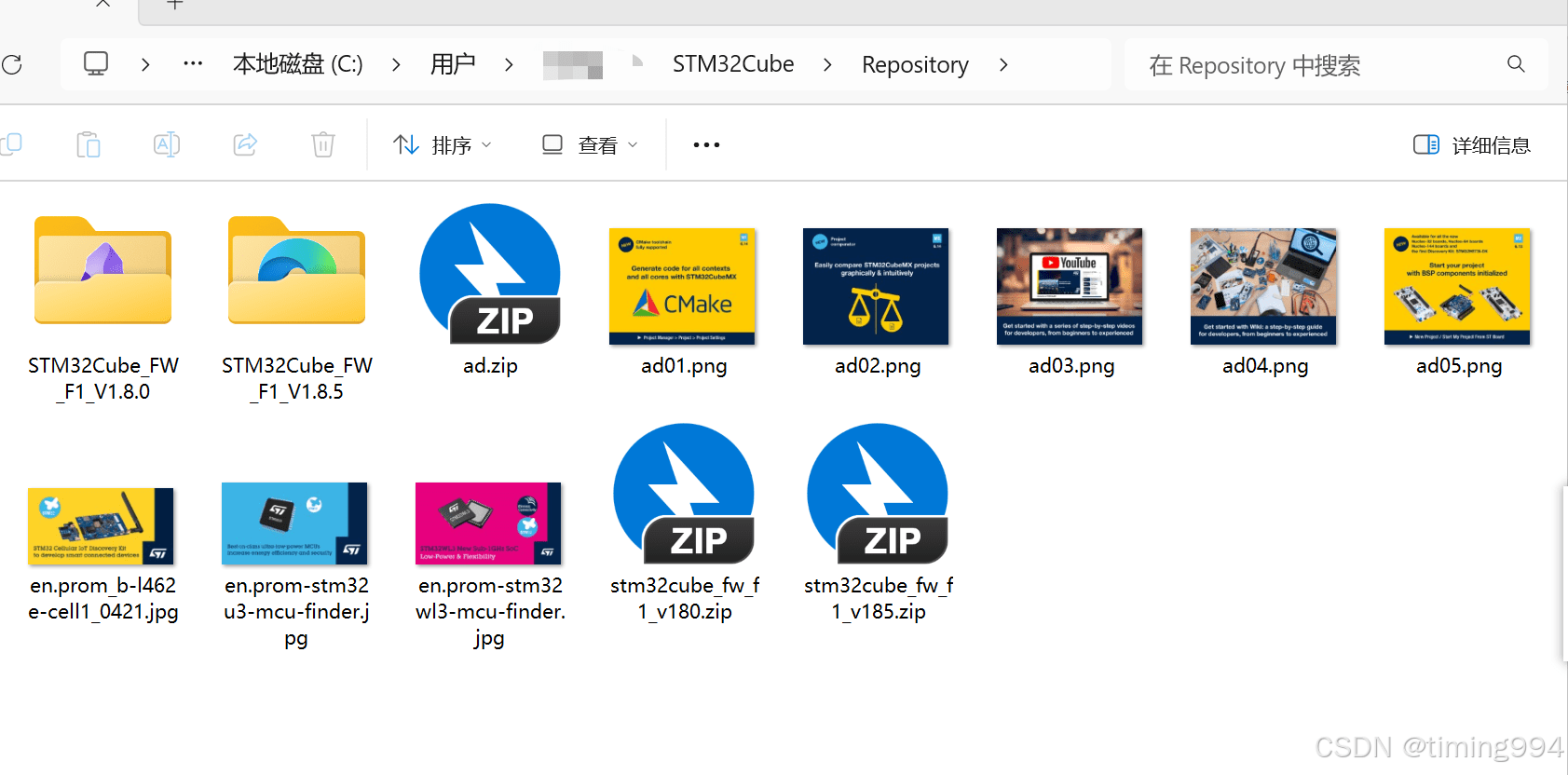The height and width of the screenshot is (775, 1568).
Task: Click the file name text ad02.png
Action: [x=878, y=366]
